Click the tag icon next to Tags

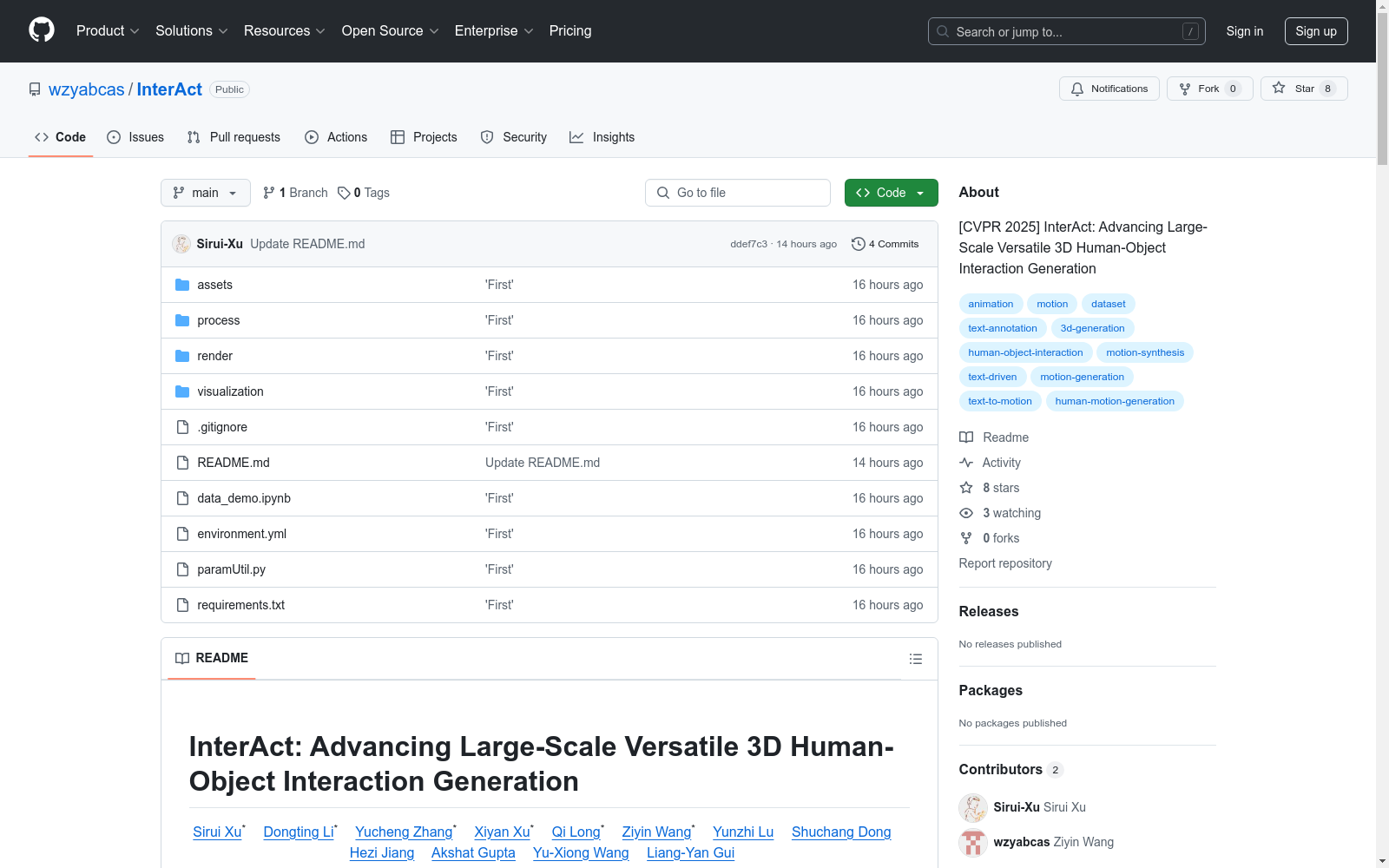344,193
